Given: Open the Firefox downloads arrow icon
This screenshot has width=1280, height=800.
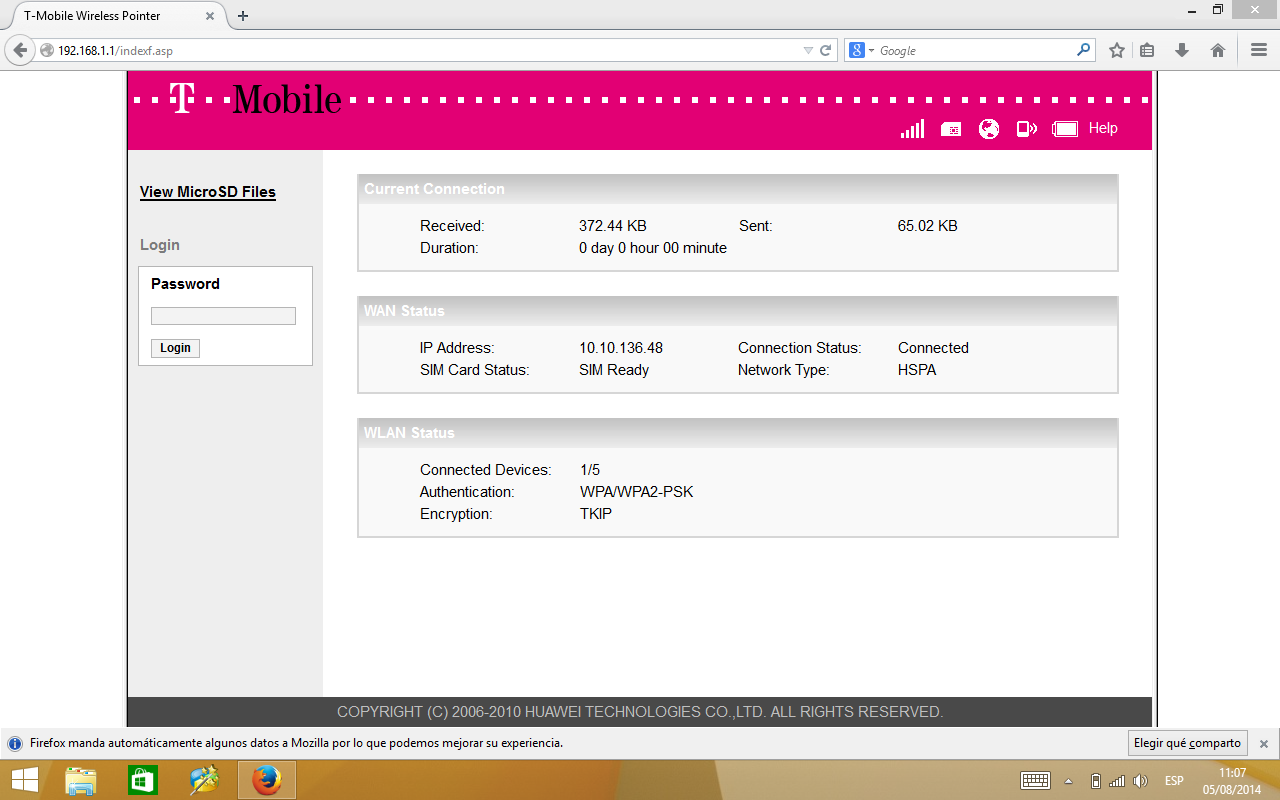Looking at the screenshot, I should (x=1182, y=50).
